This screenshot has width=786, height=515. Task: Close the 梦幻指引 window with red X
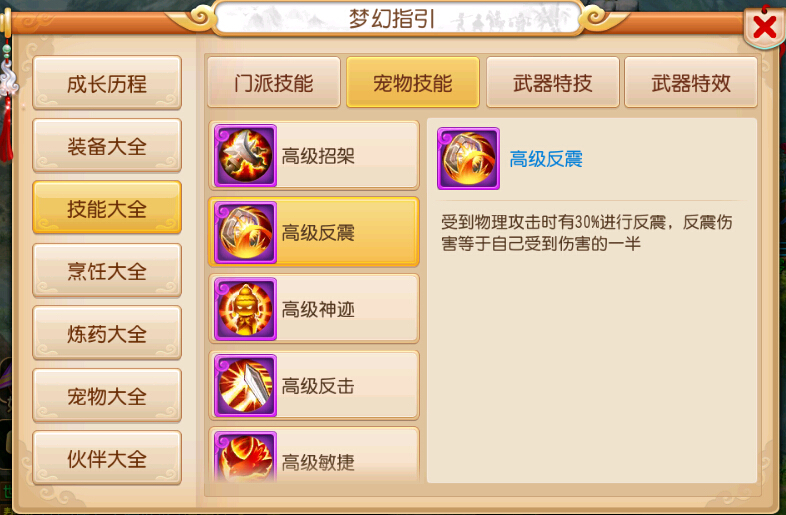click(764, 27)
